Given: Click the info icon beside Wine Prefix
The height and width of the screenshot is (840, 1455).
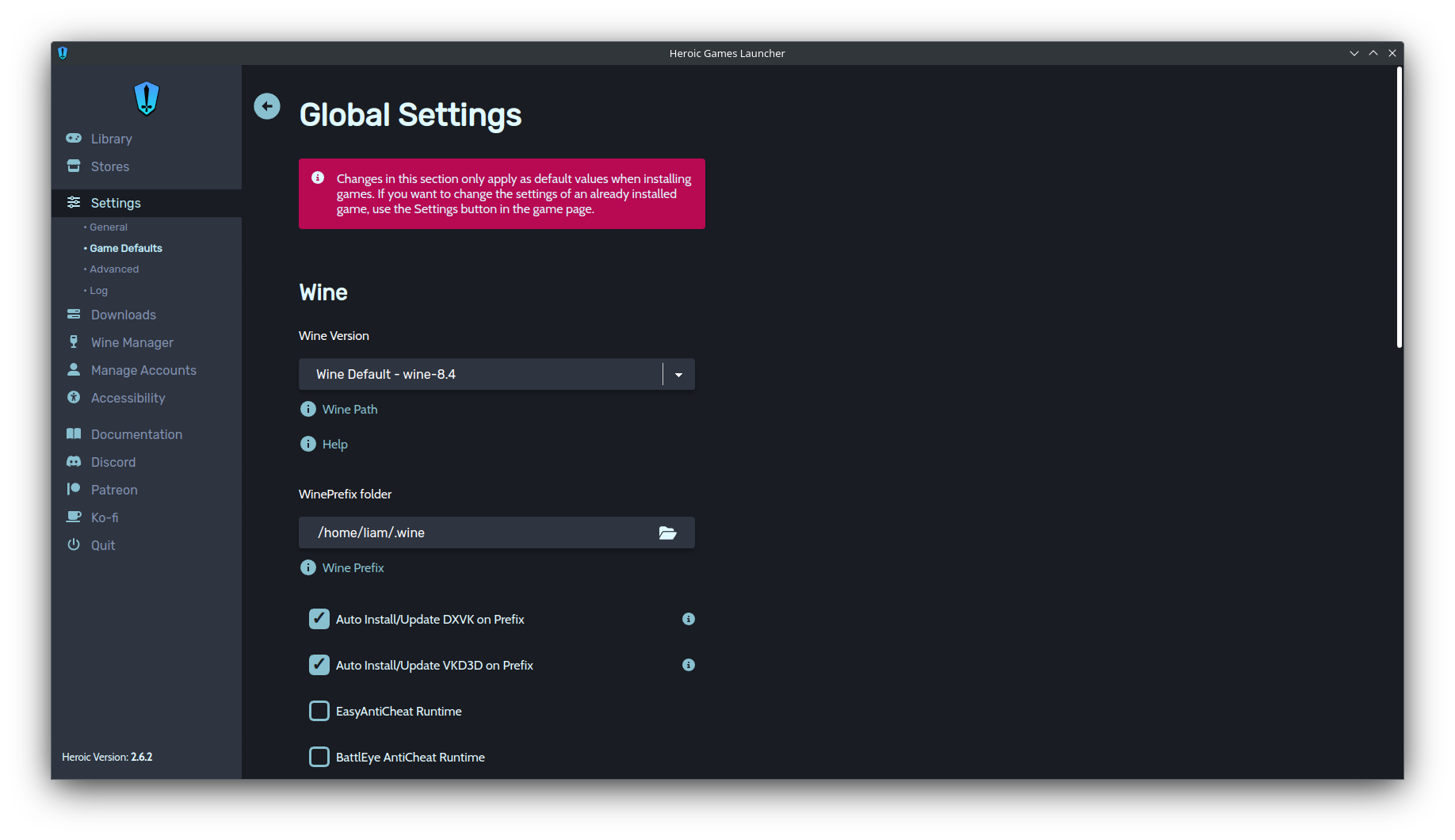Looking at the screenshot, I should (x=308, y=567).
